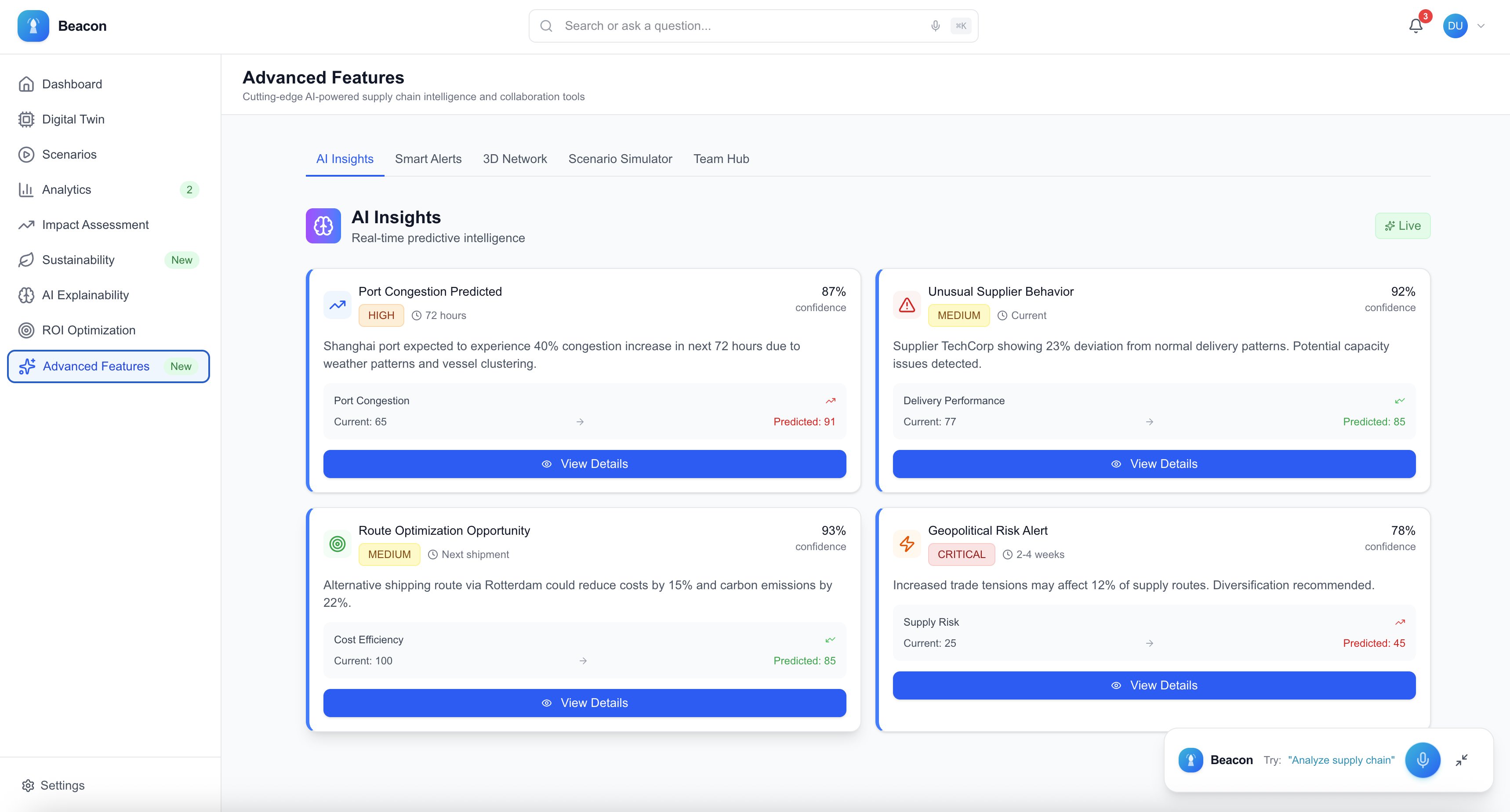Click the Geopolitical Risk Alert lightning icon
The height and width of the screenshot is (812, 1510).
click(907, 544)
